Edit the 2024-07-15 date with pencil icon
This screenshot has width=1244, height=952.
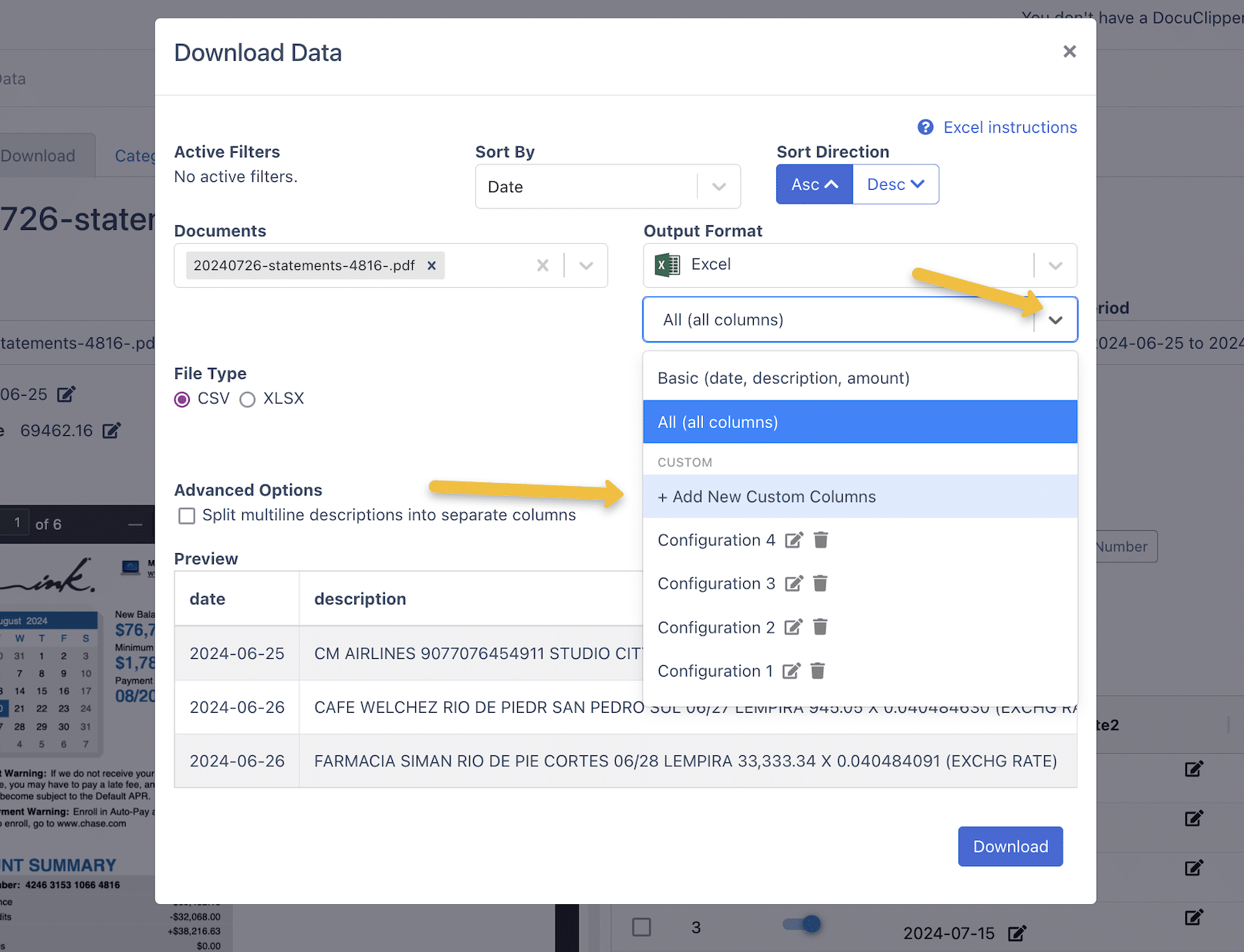click(1017, 932)
